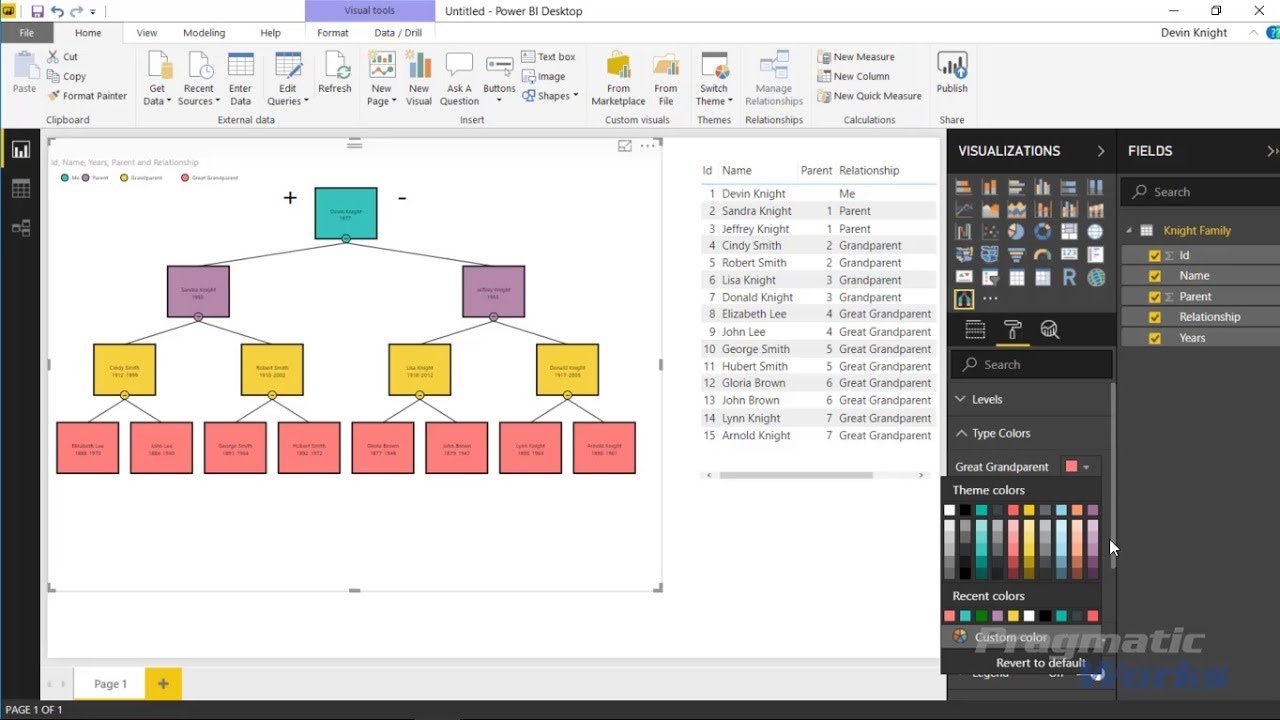Open the Edit Queries dropdown

288,95
